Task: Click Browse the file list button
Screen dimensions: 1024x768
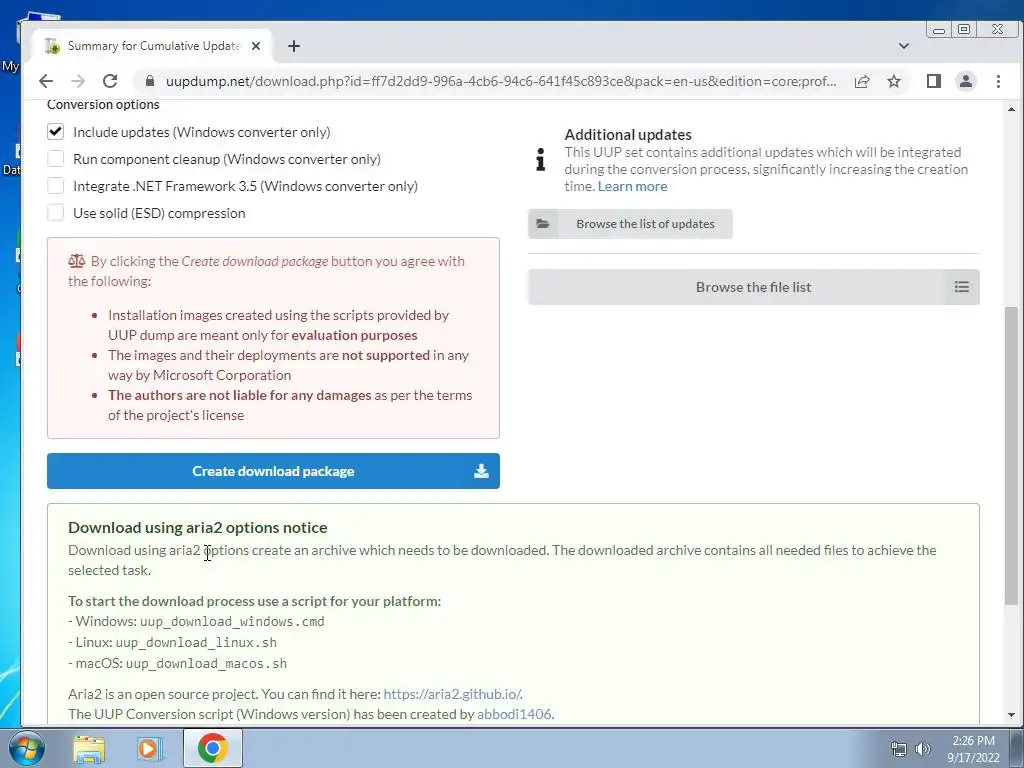Action: 754,287
